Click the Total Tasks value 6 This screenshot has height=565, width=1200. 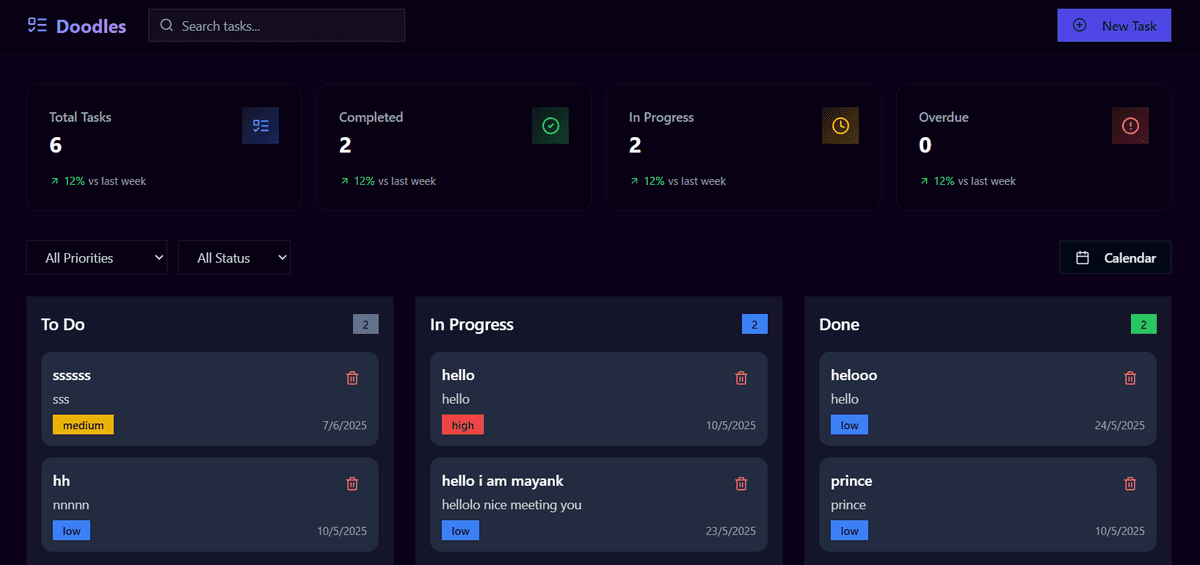point(56,146)
